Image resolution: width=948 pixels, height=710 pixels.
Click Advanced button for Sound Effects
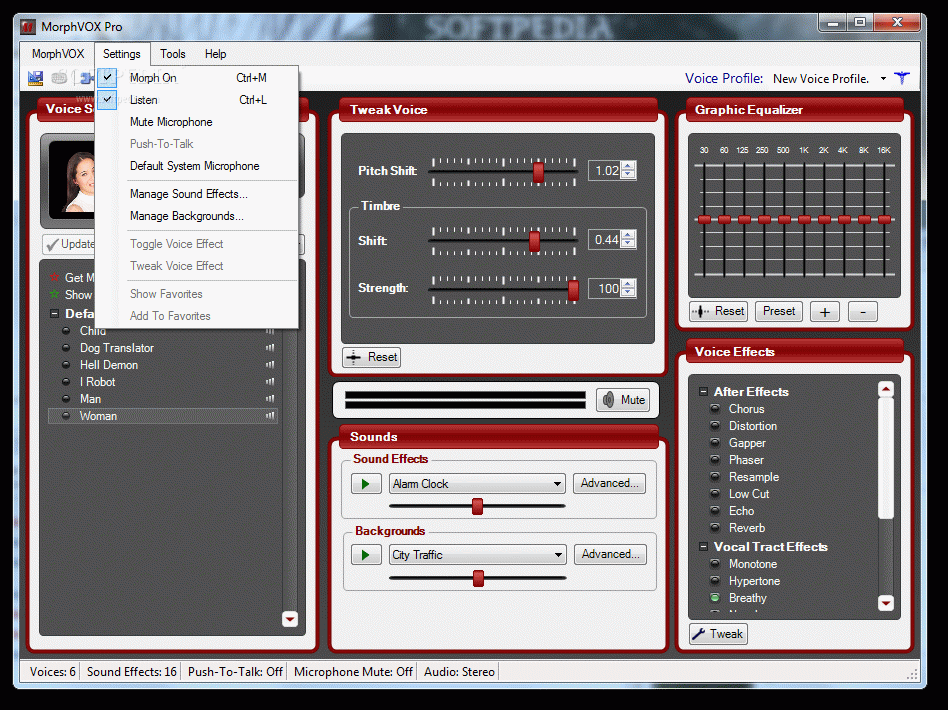click(x=609, y=484)
